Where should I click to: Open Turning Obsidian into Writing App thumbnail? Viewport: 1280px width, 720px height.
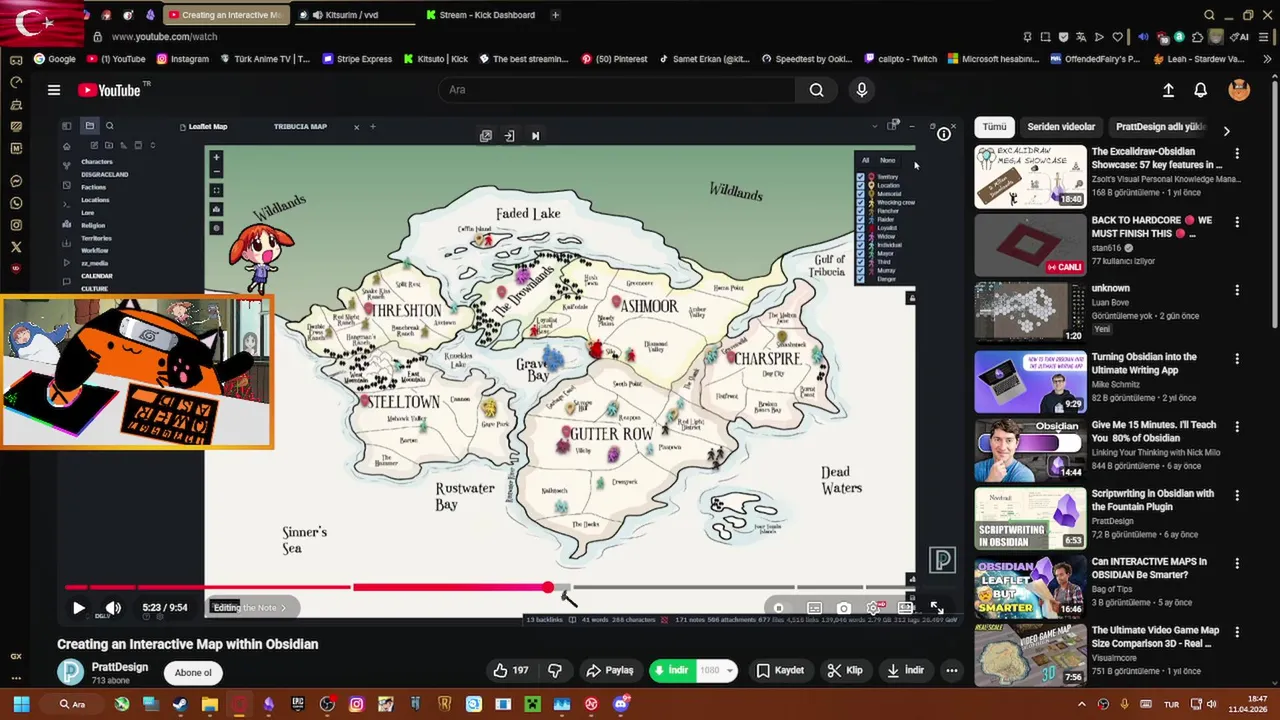1030,382
